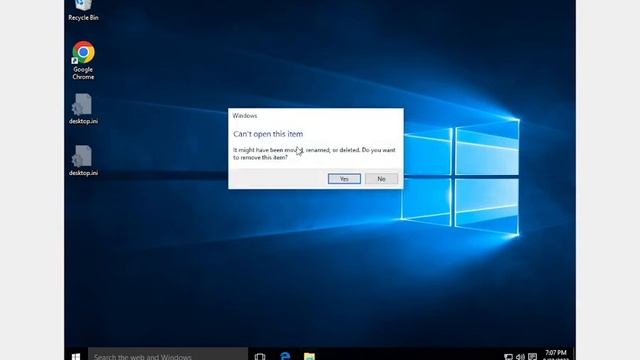640x360 pixels.
Task: Open File Explorer from the taskbar
Action: (309, 356)
